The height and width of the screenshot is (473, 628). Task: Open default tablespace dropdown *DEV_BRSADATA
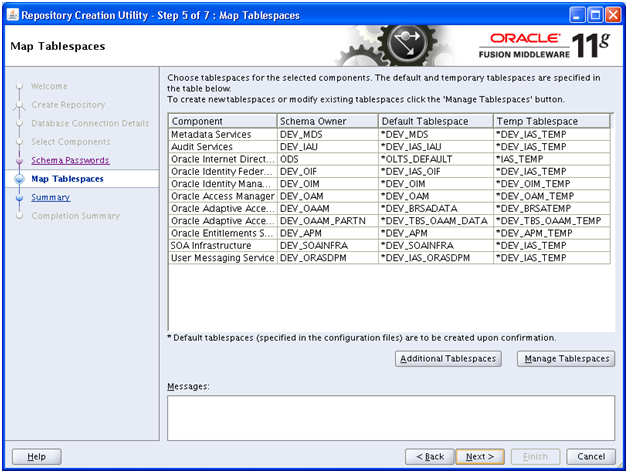pos(436,209)
